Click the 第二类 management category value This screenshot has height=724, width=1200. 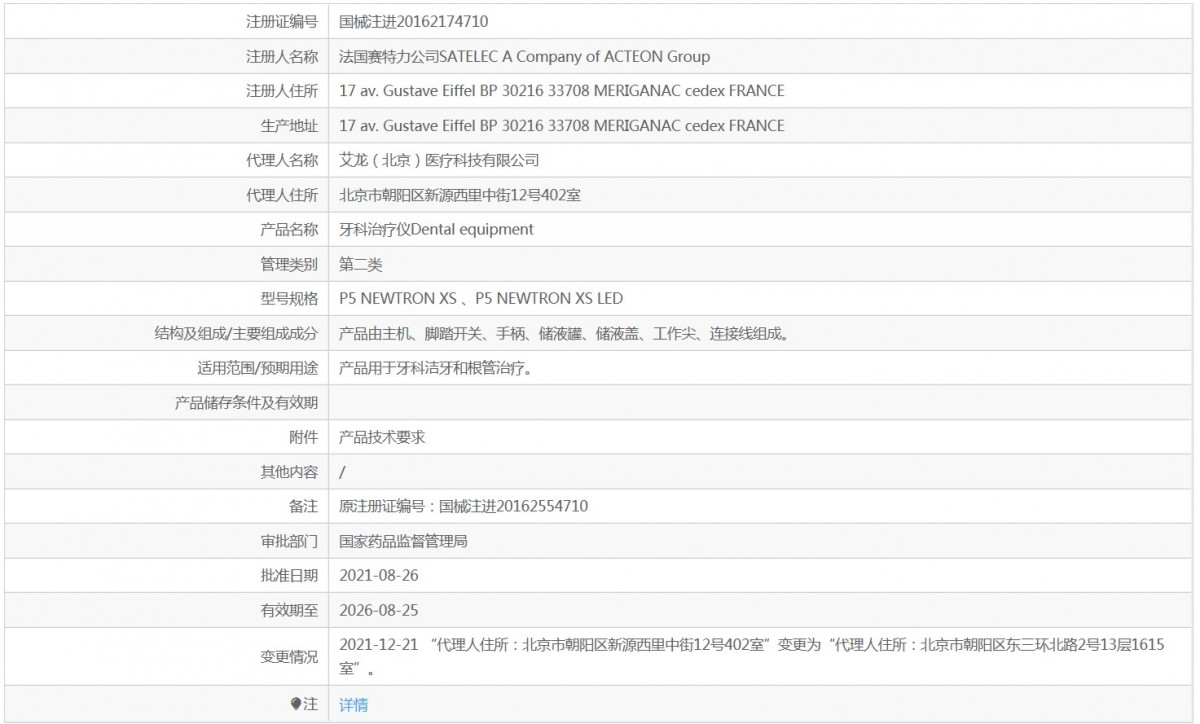coord(361,264)
